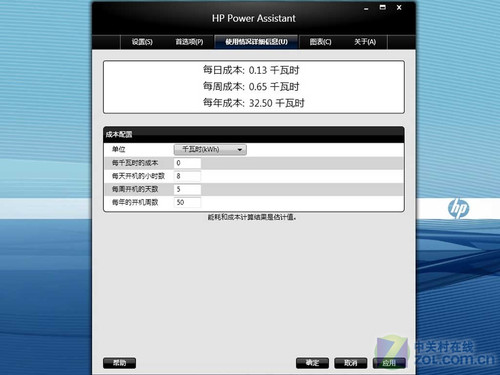Minimize the HP Power Assistant window
Image resolution: width=500 pixels, height=375 pixels.
pos(366,8)
